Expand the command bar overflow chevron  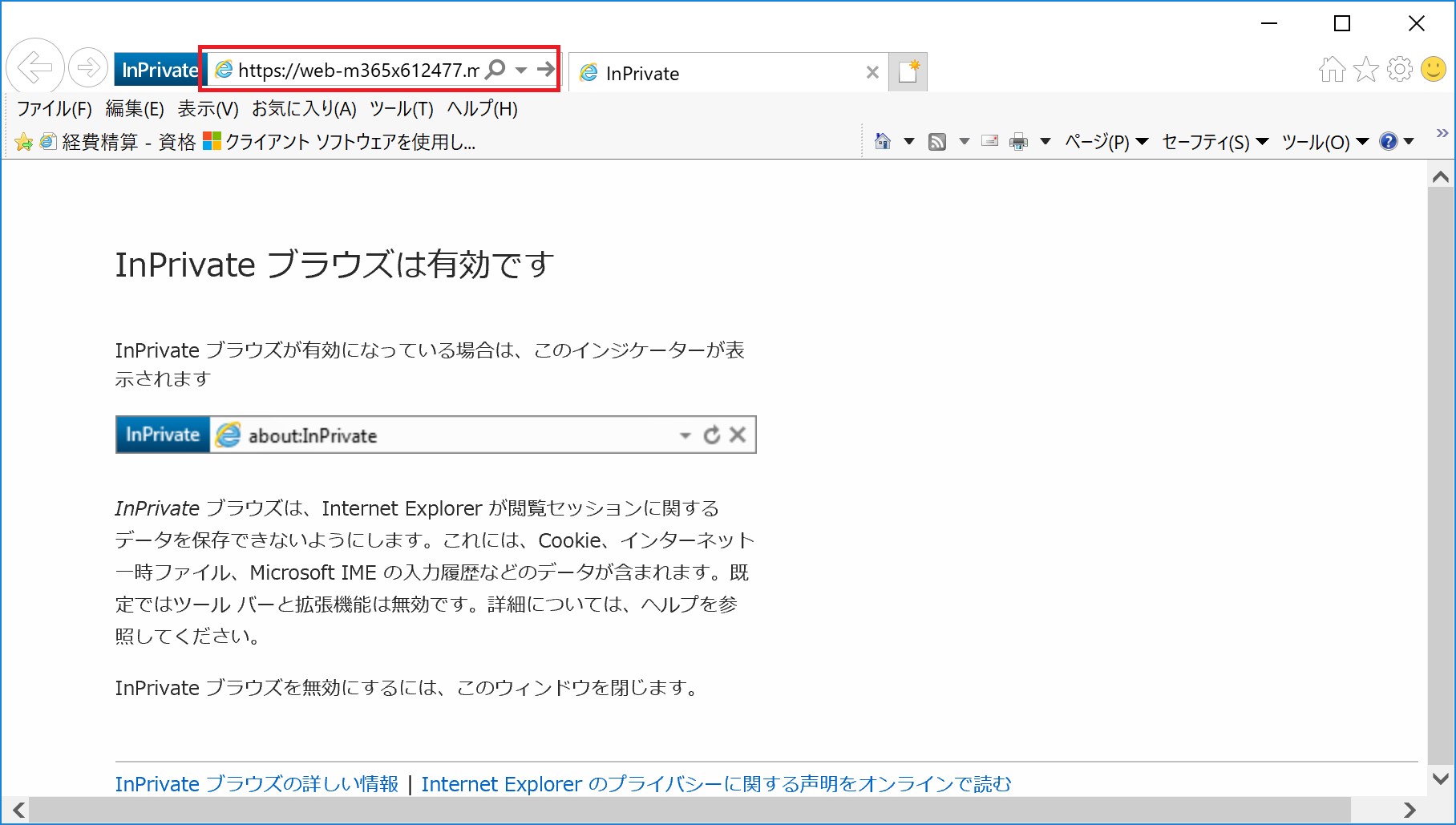click(1442, 133)
